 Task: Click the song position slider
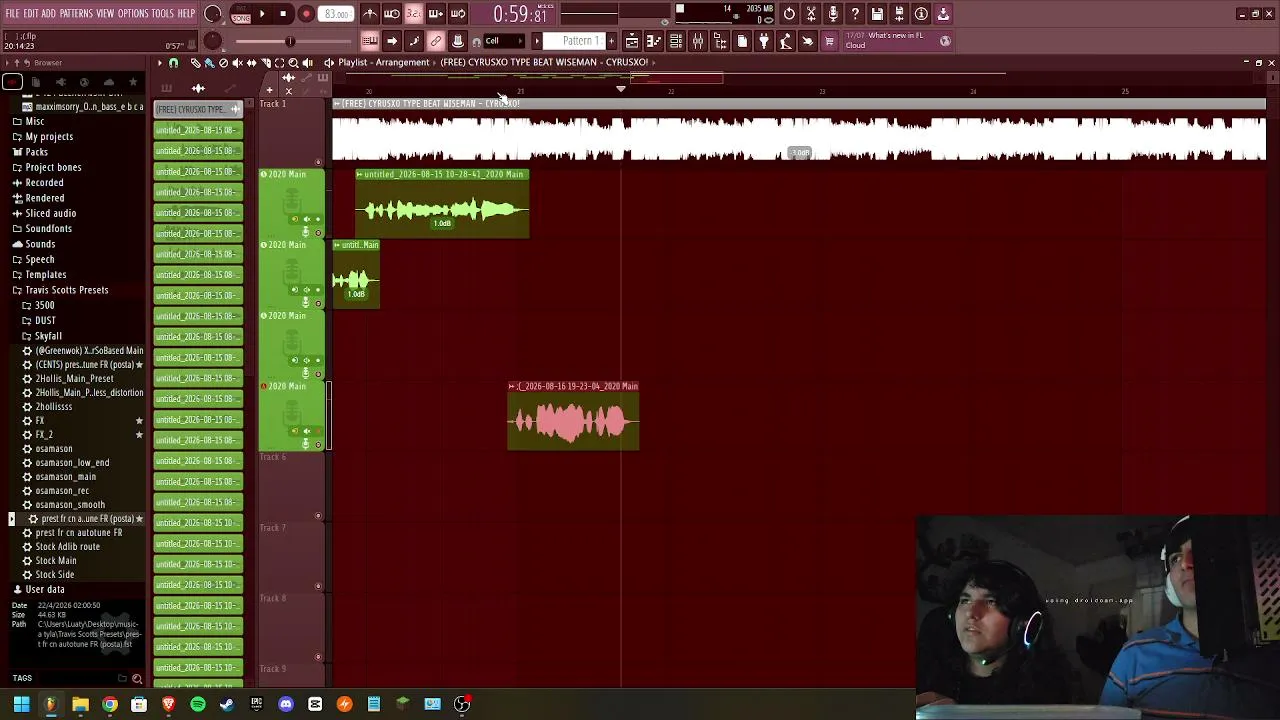coord(291,41)
